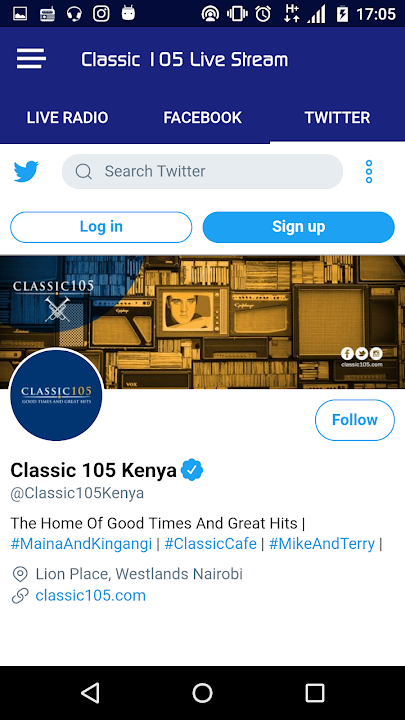Tap the Android back navigation button
Viewport: 405px width, 720px height.
point(90,692)
